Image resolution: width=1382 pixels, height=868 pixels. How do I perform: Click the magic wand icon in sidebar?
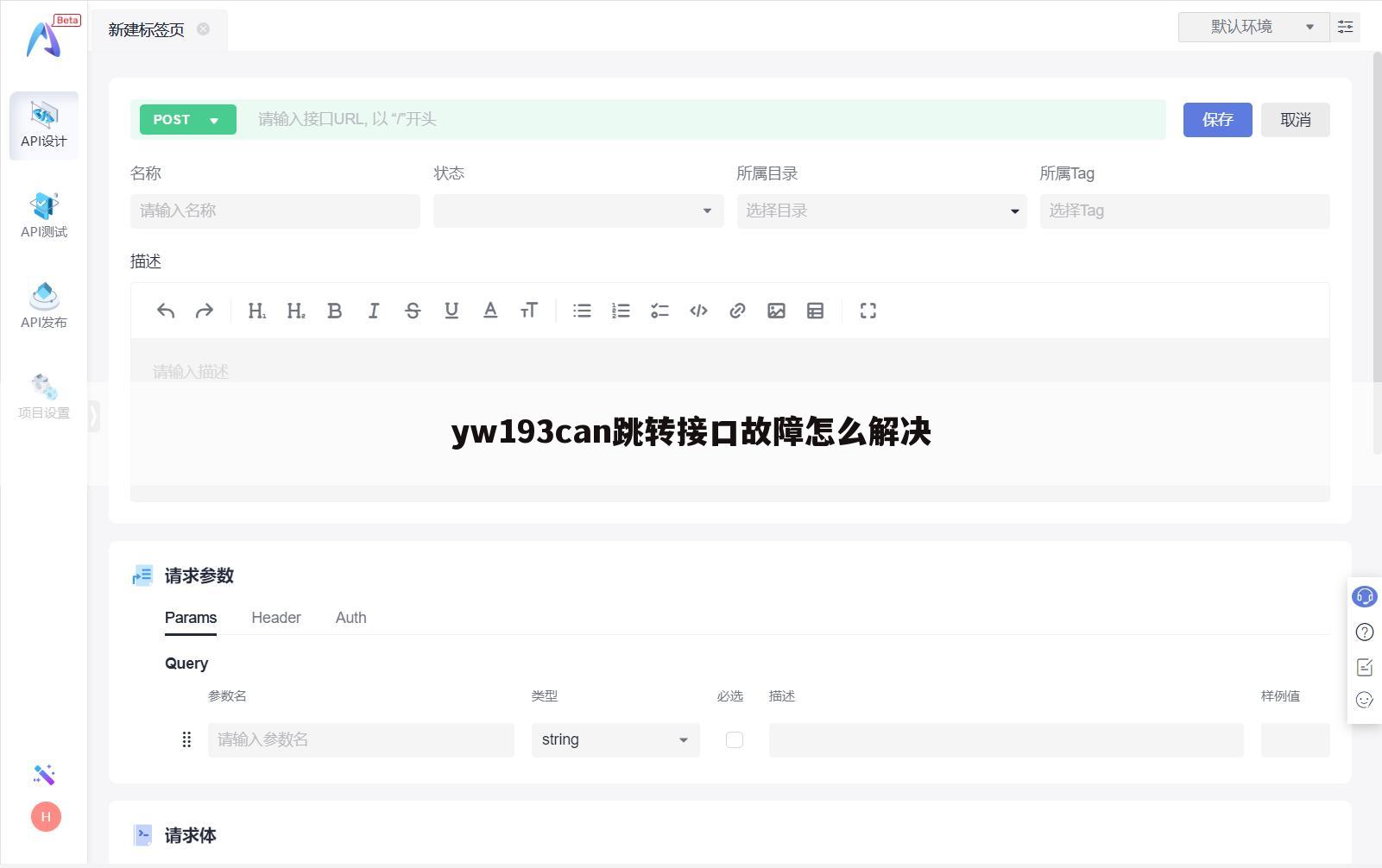tap(45, 775)
